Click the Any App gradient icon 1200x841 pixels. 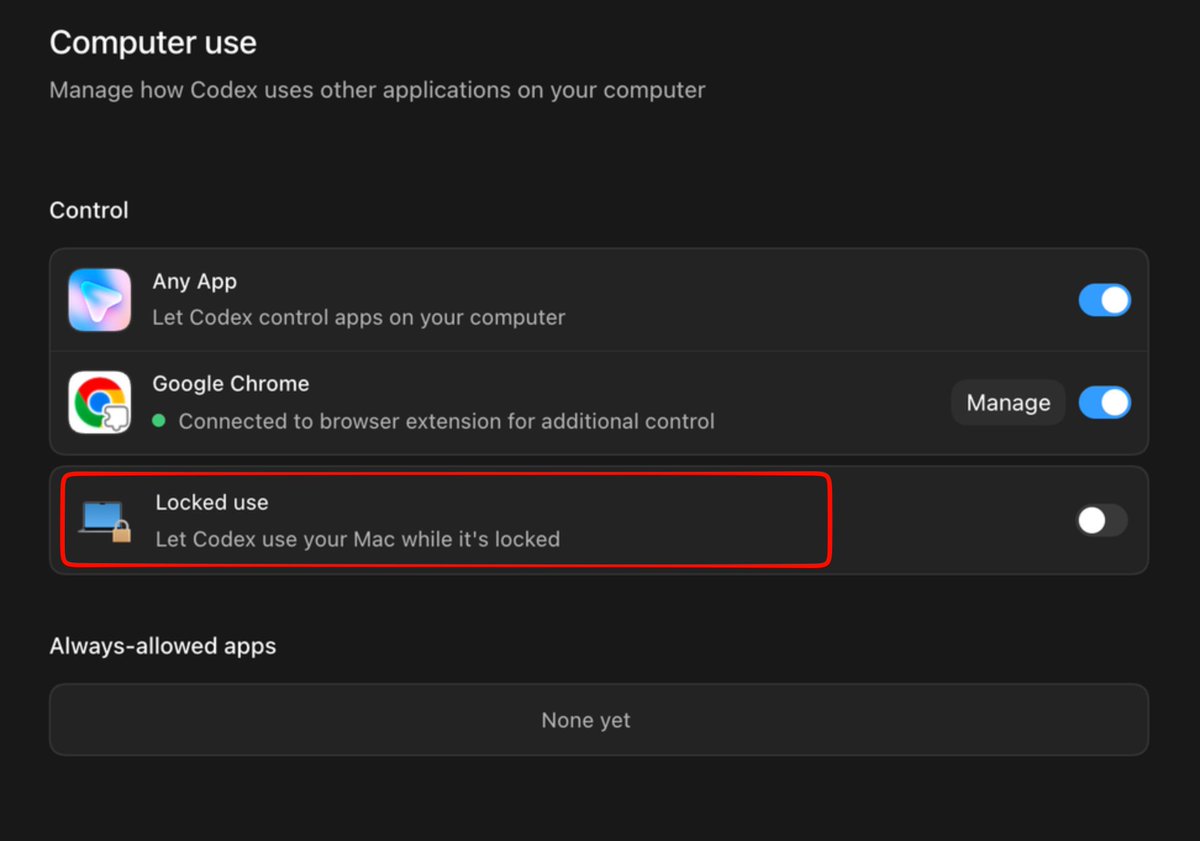point(100,300)
